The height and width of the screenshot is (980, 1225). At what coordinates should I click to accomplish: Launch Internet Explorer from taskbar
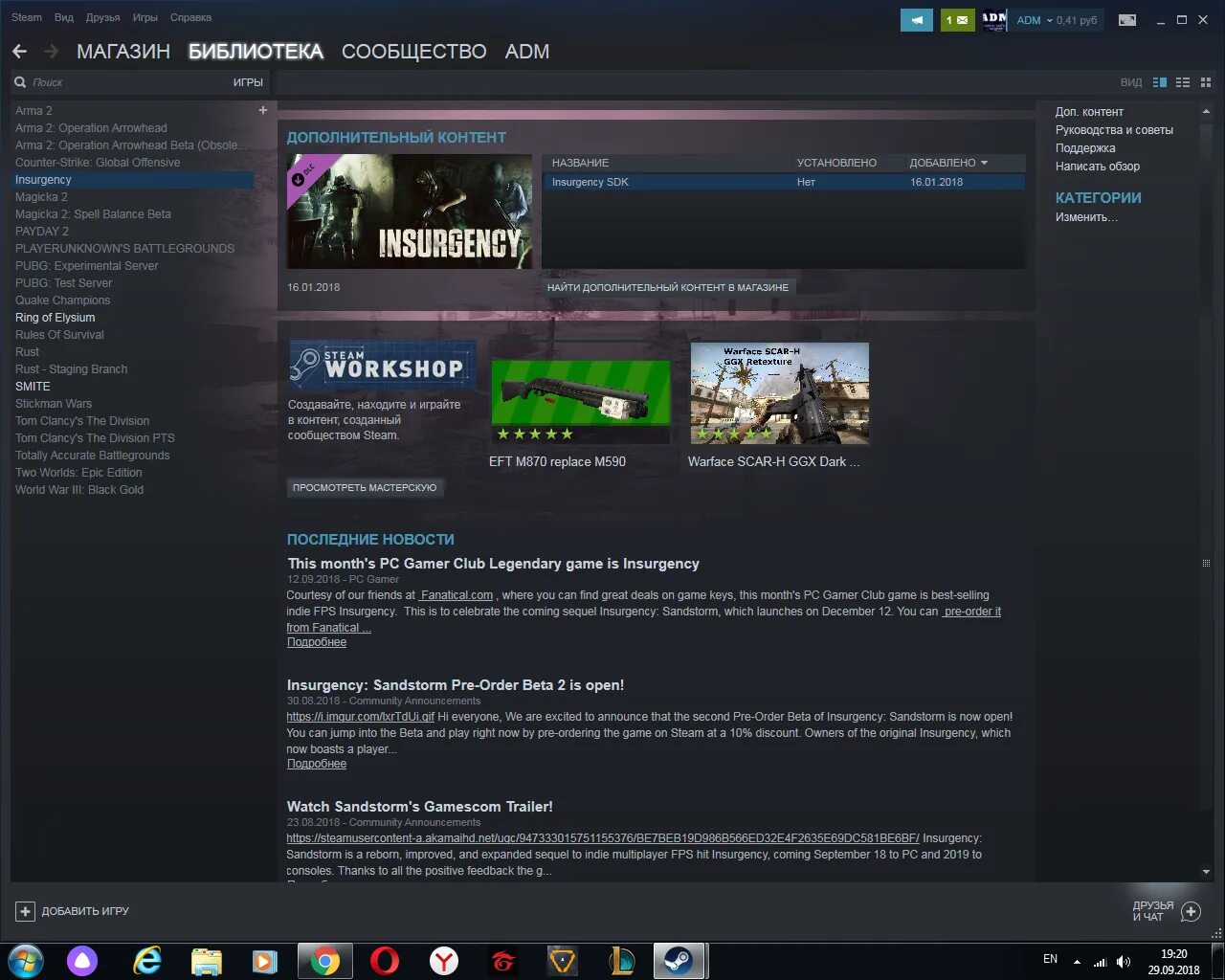(146, 960)
